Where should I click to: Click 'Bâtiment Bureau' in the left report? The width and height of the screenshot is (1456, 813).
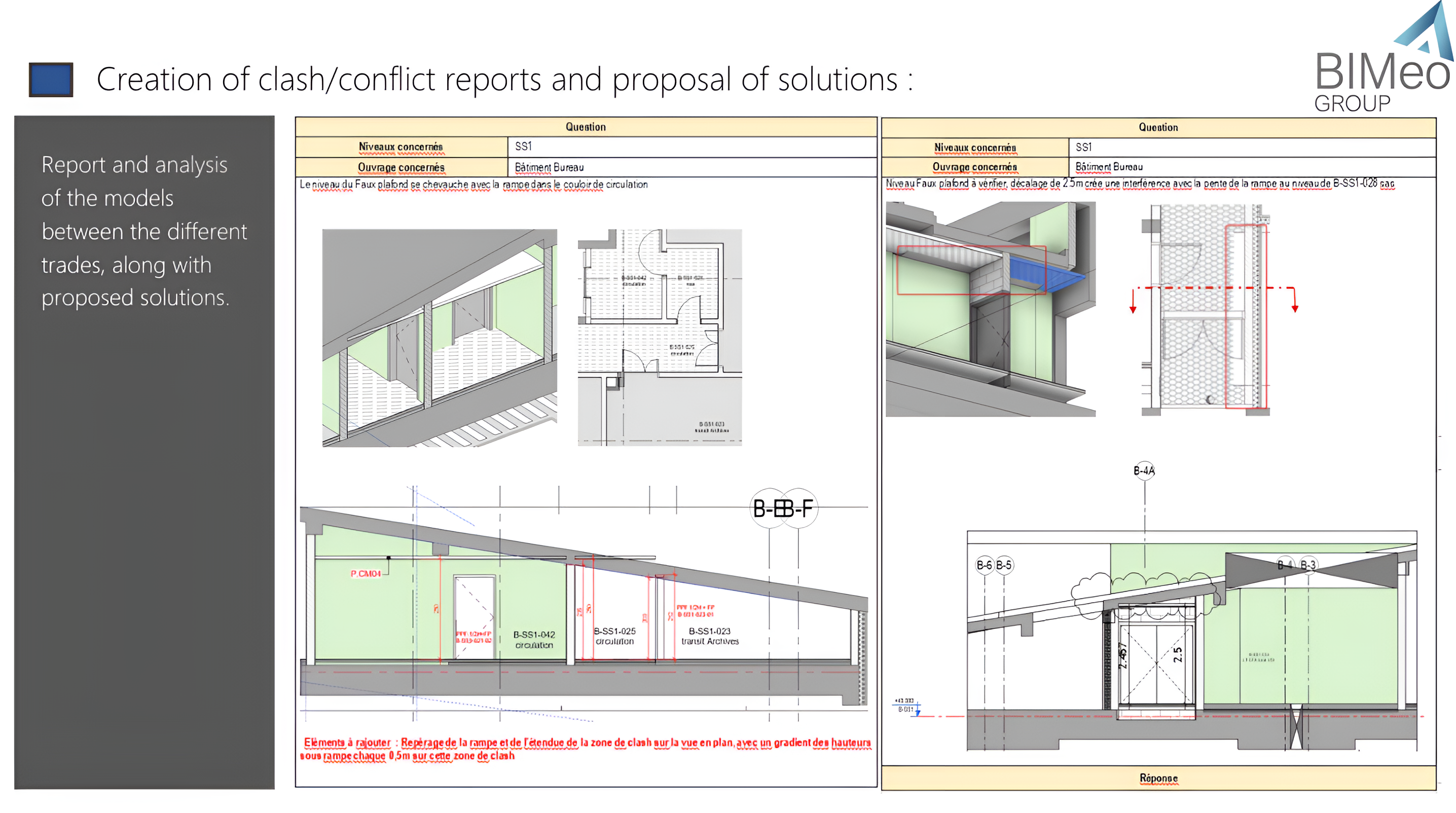tap(549, 167)
